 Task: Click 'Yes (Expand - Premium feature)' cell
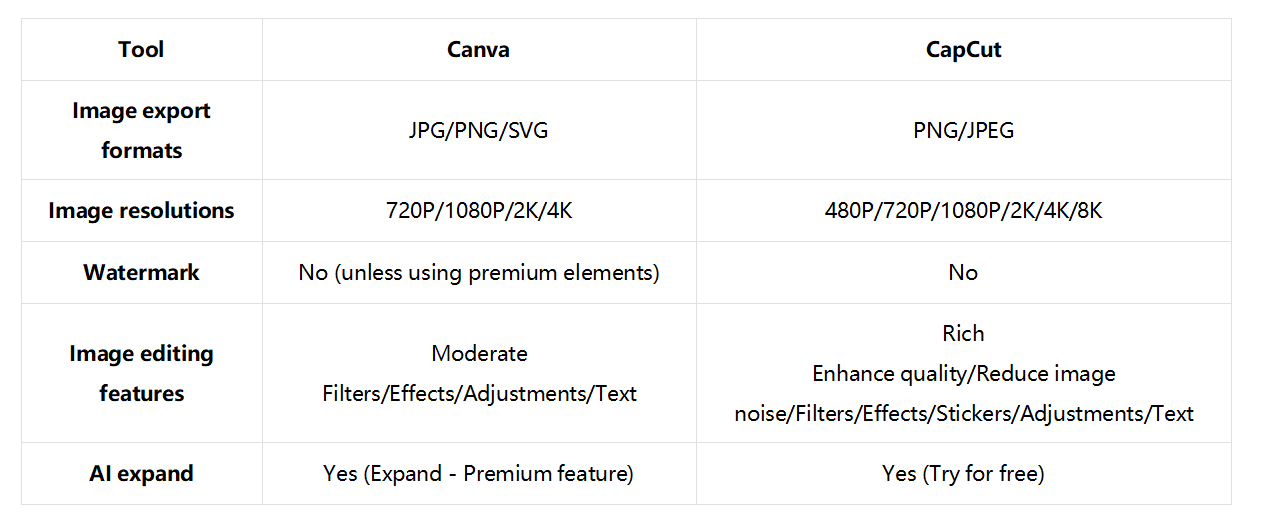[x=478, y=473]
